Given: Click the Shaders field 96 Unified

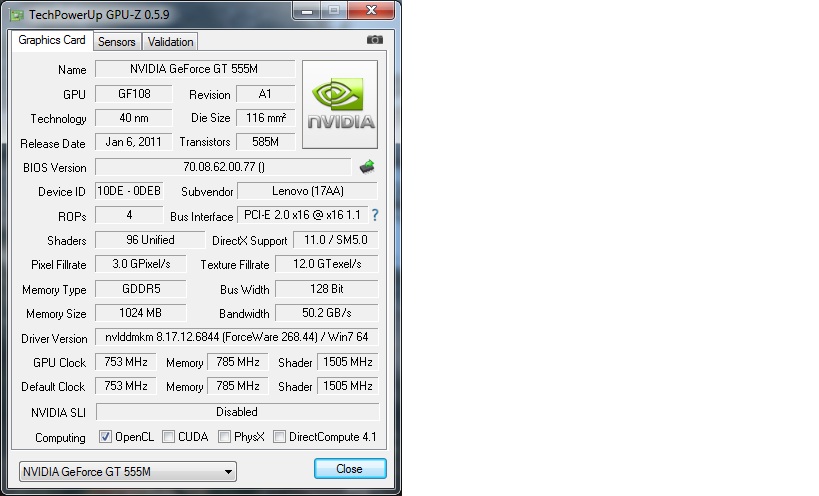Looking at the screenshot, I should (150, 240).
